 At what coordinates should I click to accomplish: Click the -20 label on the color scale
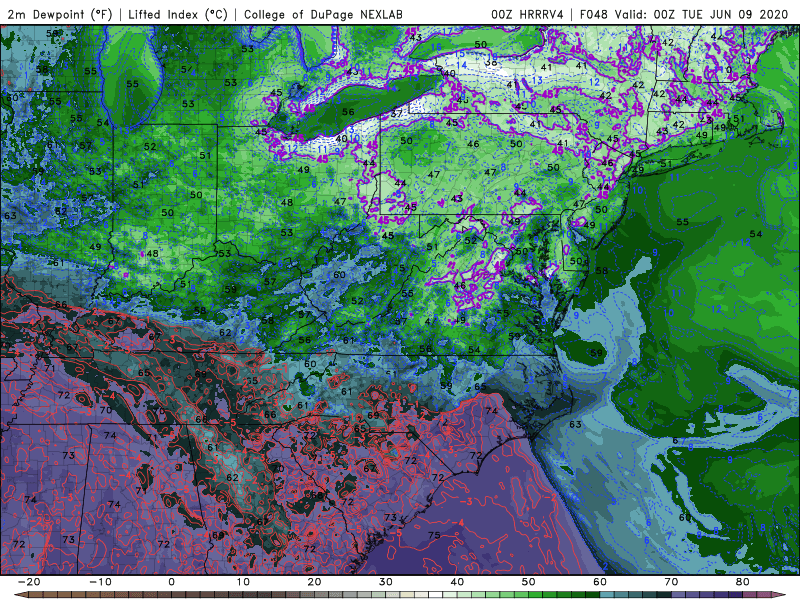(x=29, y=582)
